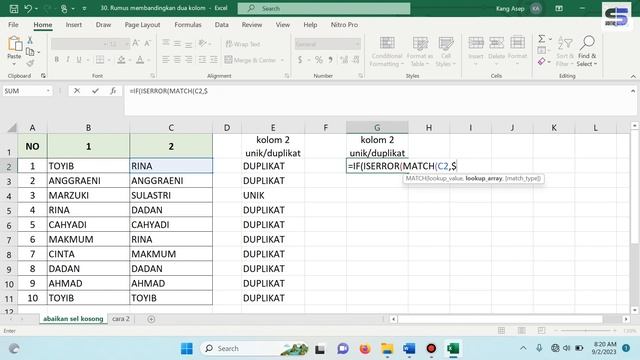
Task: Select cell containing SULASTRI
Action: tap(171, 195)
